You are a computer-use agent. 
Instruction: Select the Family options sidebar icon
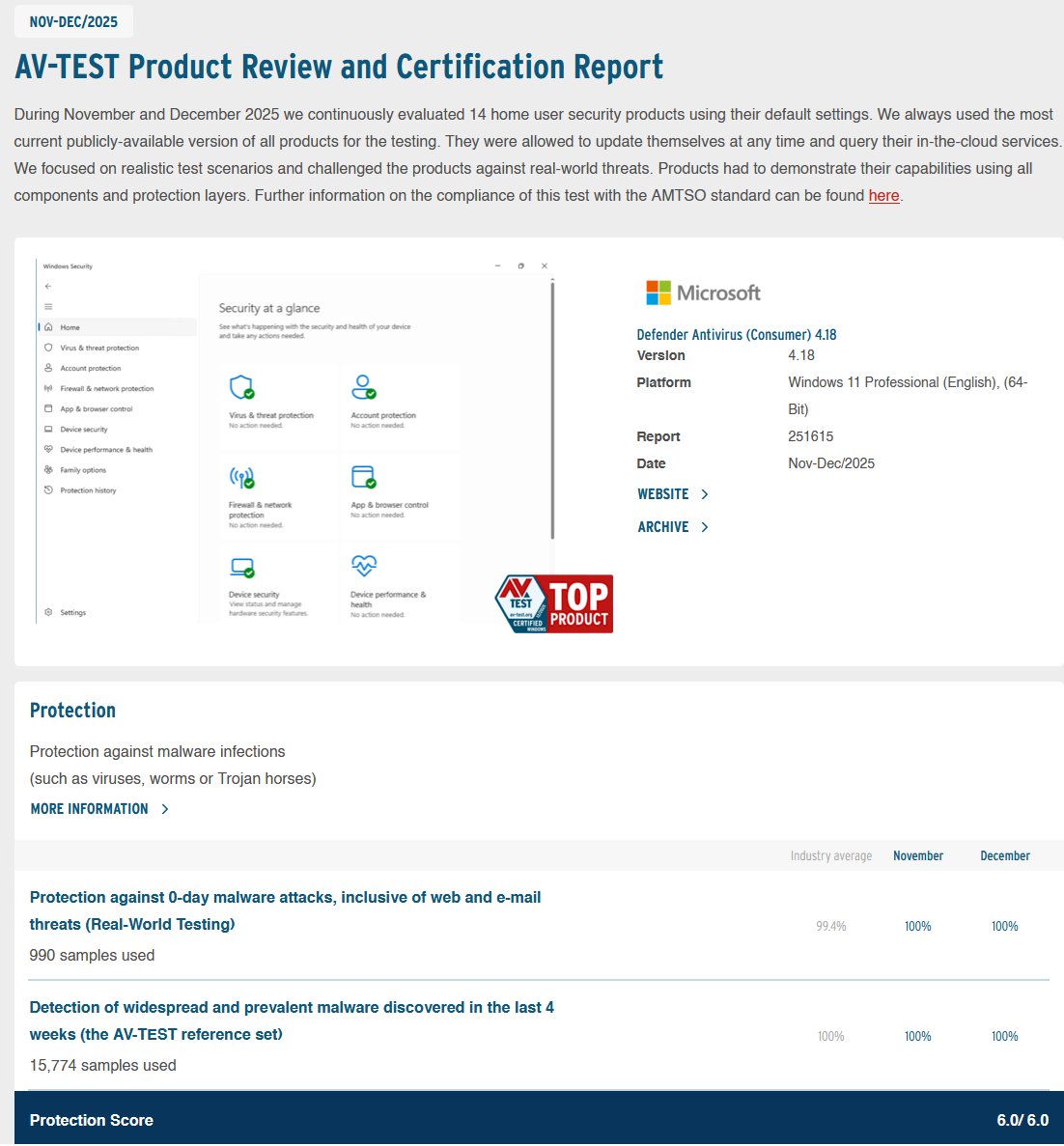click(x=48, y=470)
